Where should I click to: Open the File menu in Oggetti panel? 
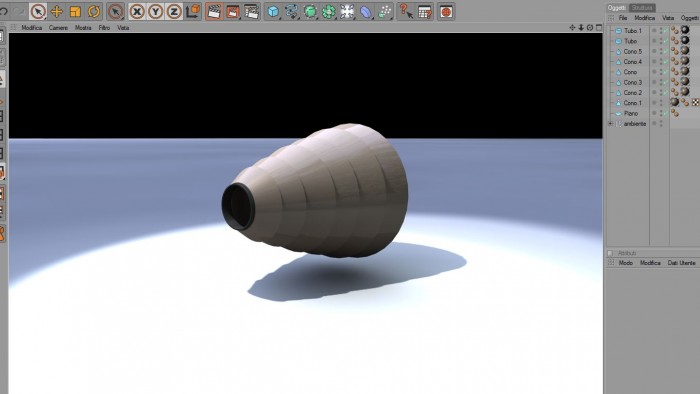pyautogui.click(x=623, y=18)
